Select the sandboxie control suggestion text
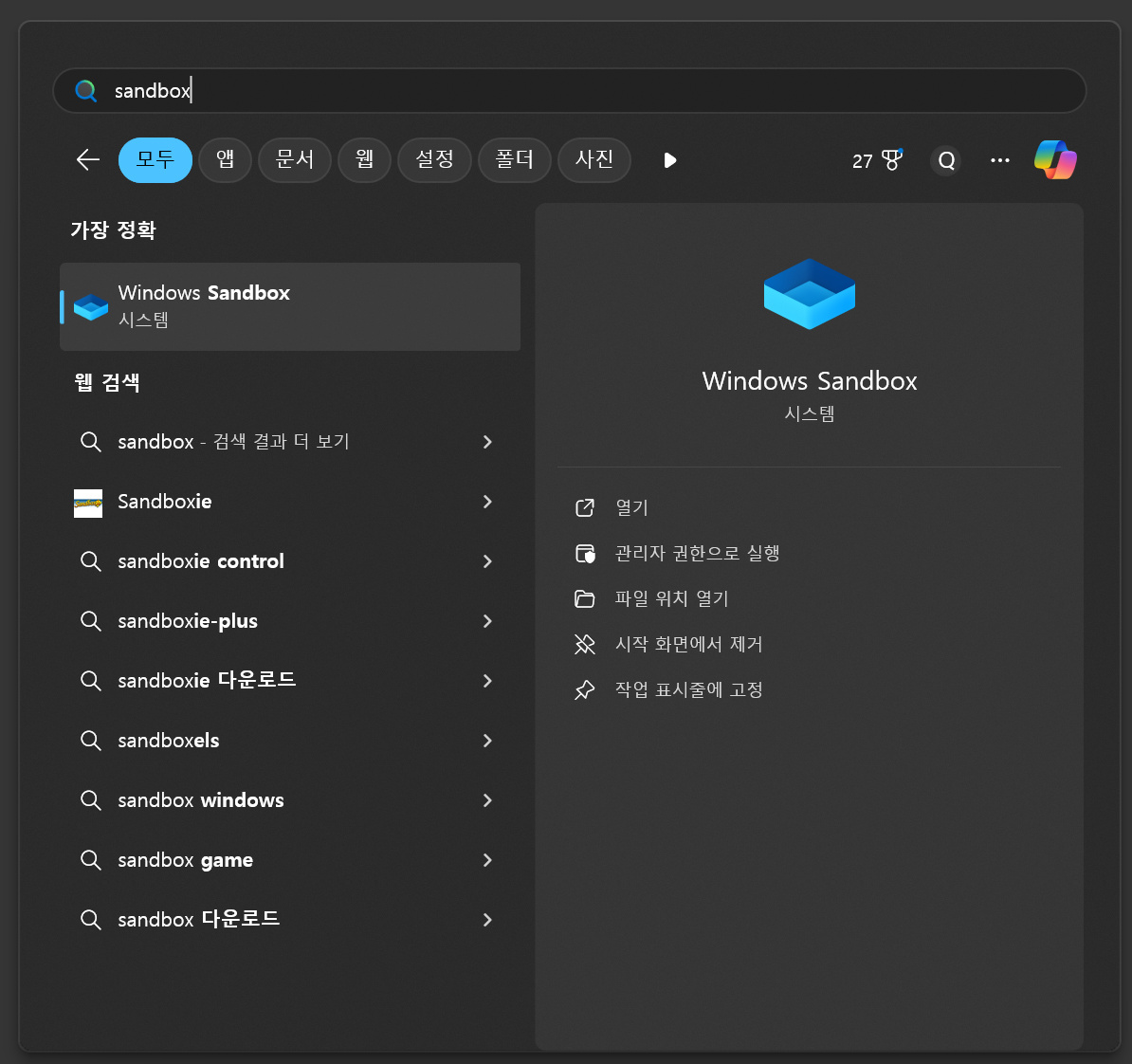This screenshot has width=1132, height=1064. click(x=201, y=561)
